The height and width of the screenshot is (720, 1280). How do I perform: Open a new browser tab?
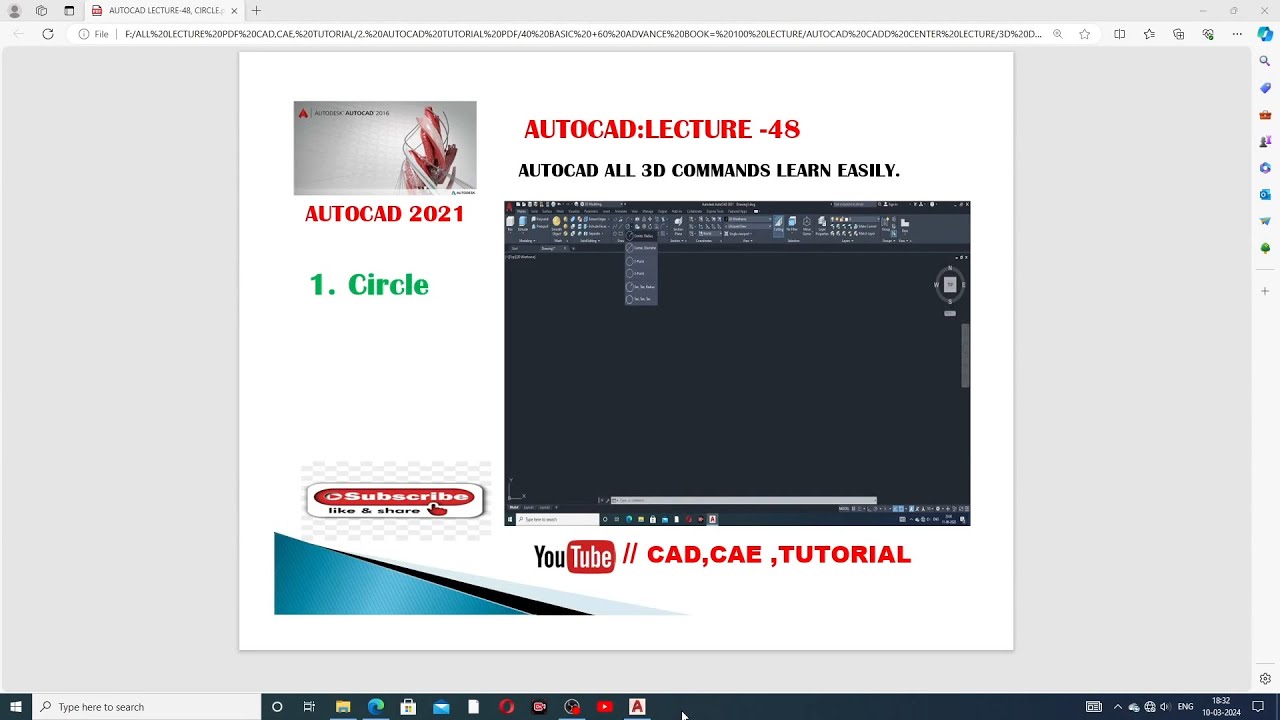(x=256, y=10)
